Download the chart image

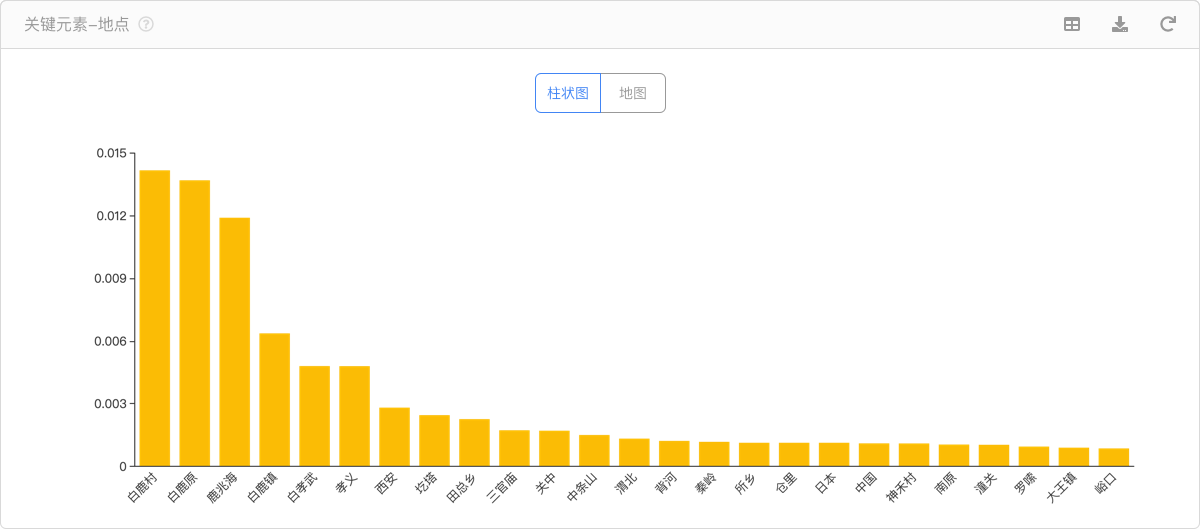[1120, 24]
